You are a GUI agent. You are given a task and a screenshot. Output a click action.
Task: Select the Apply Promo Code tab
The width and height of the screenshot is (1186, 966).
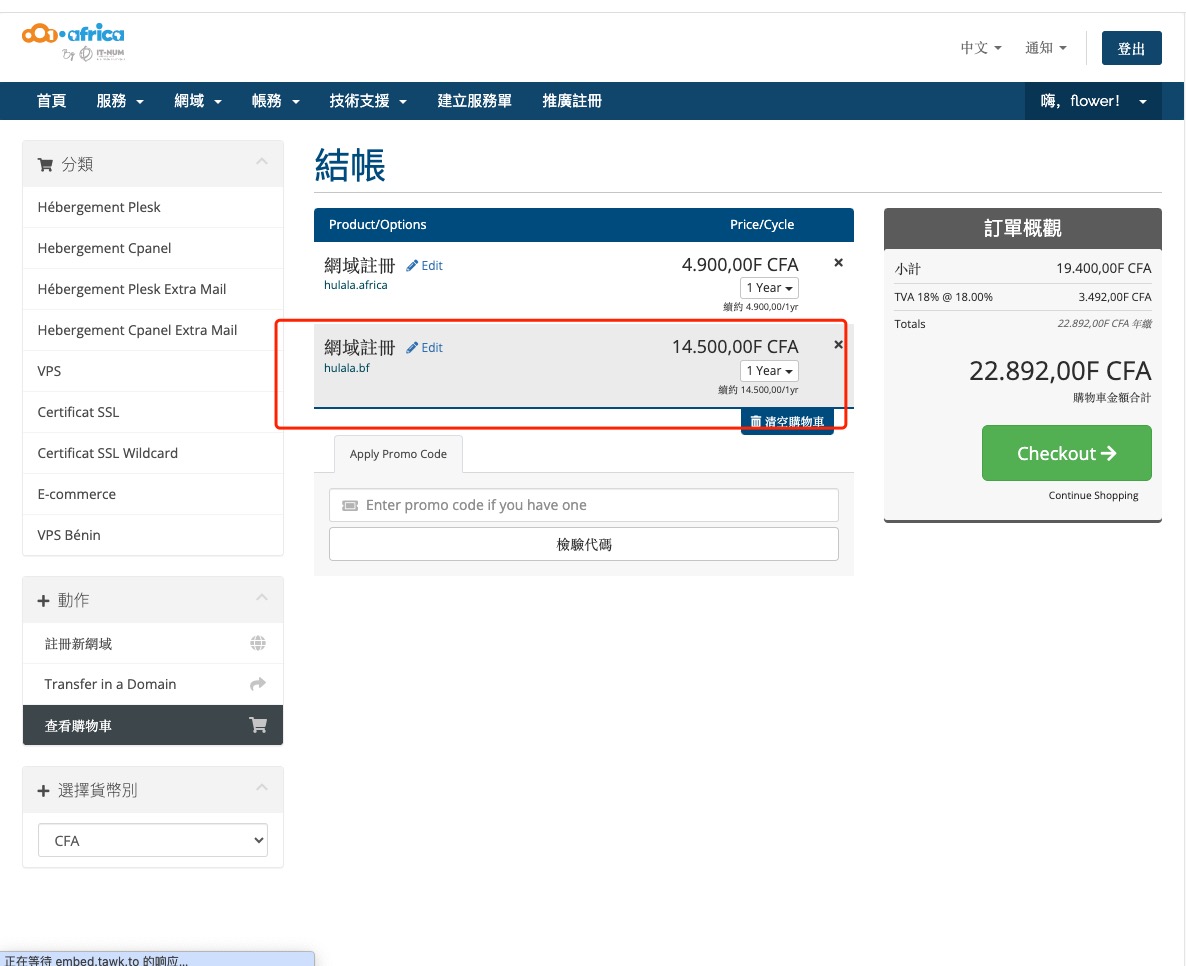[x=398, y=454]
